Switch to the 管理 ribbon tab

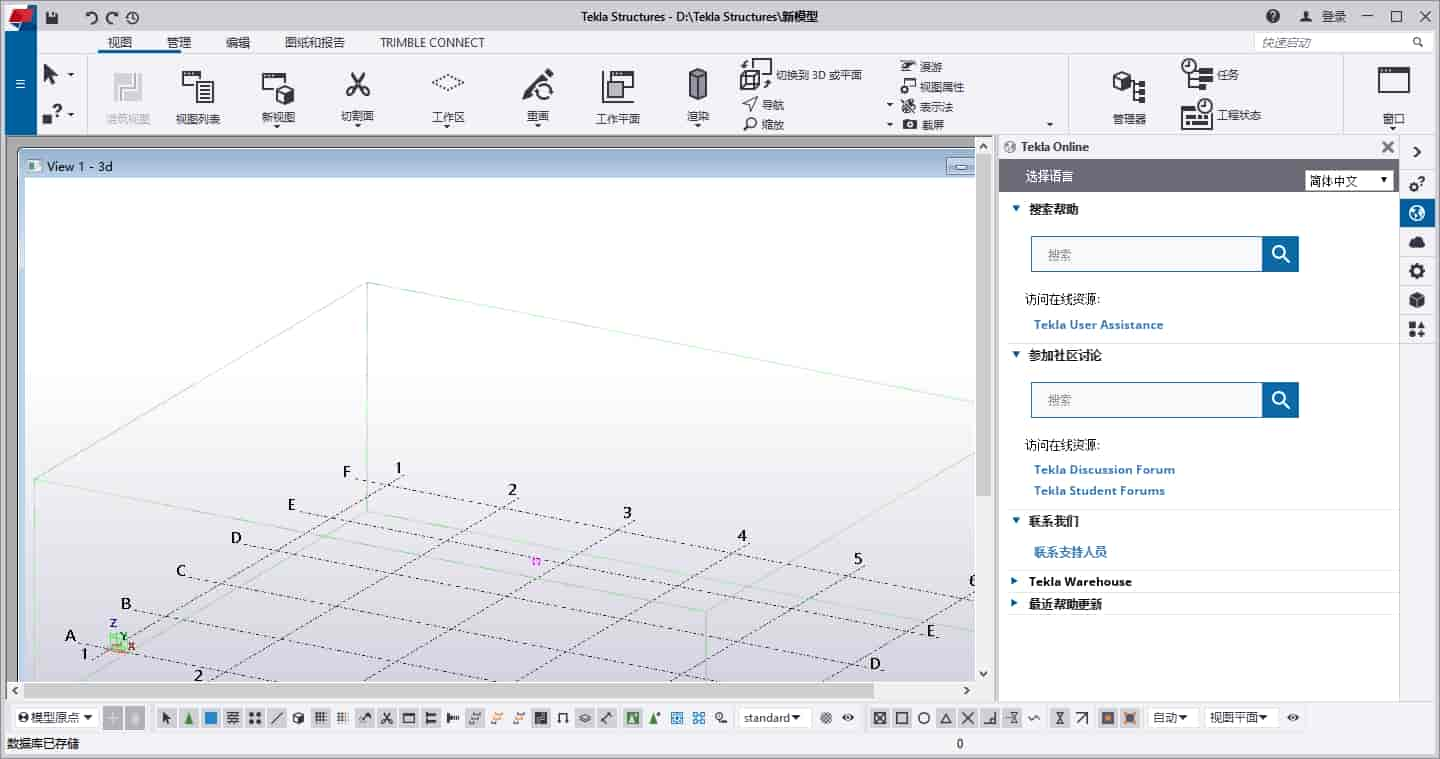click(179, 42)
